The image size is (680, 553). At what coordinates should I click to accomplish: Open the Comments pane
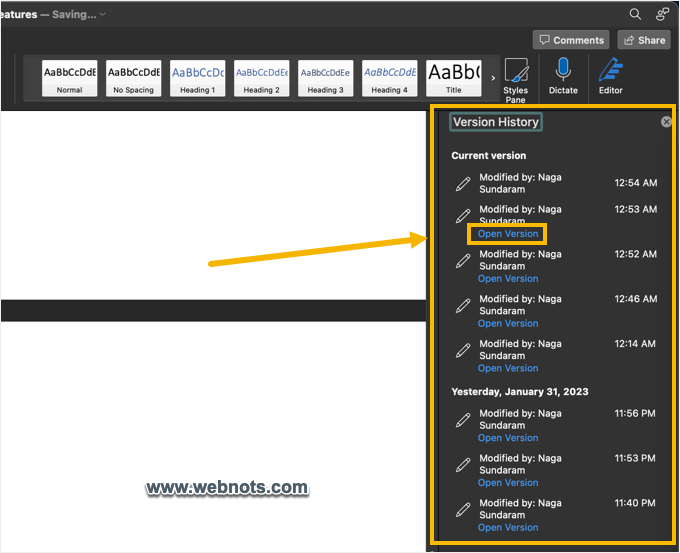[x=571, y=40]
